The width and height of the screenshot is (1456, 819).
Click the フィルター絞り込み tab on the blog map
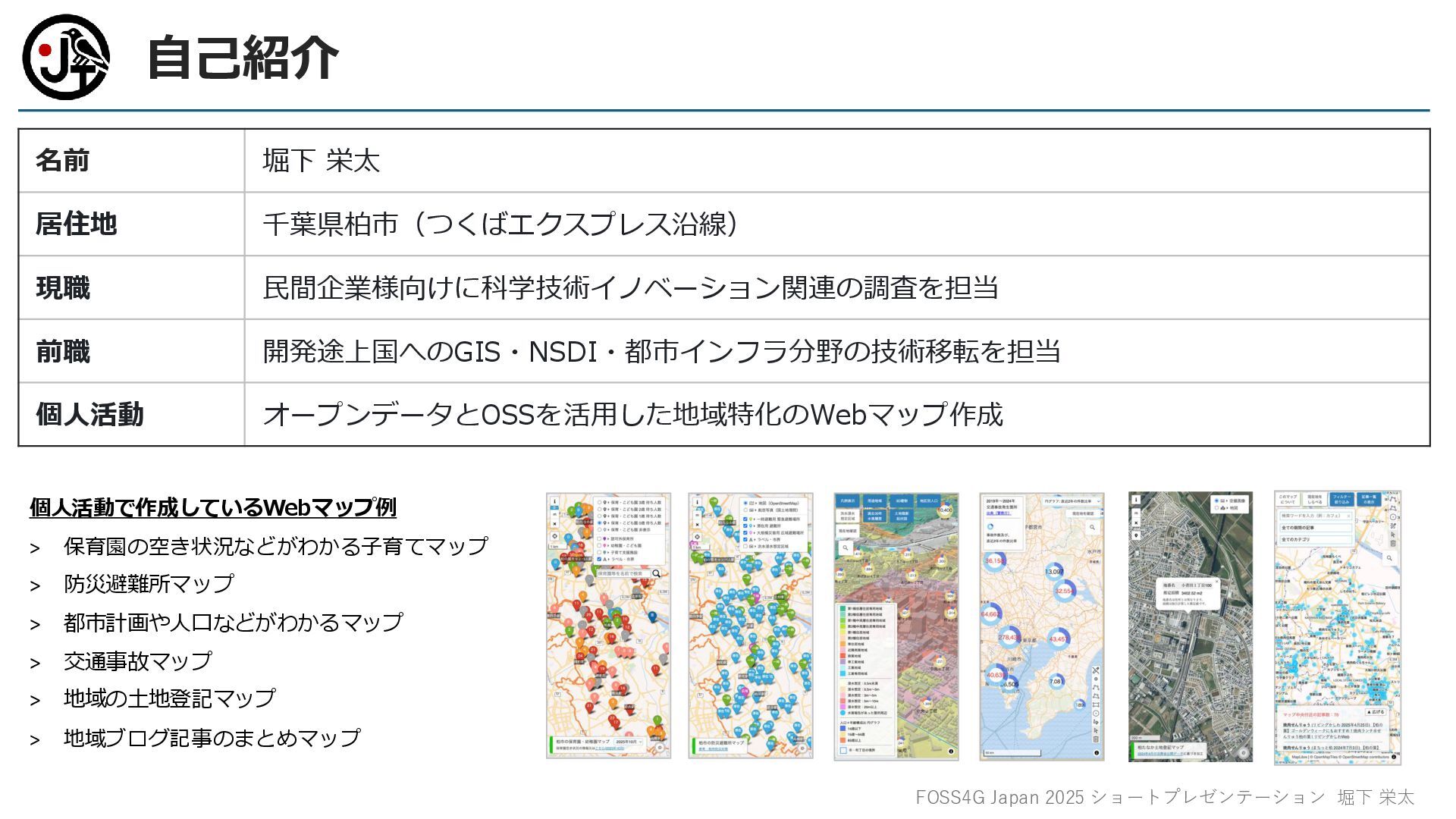pyautogui.click(x=1341, y=500)
